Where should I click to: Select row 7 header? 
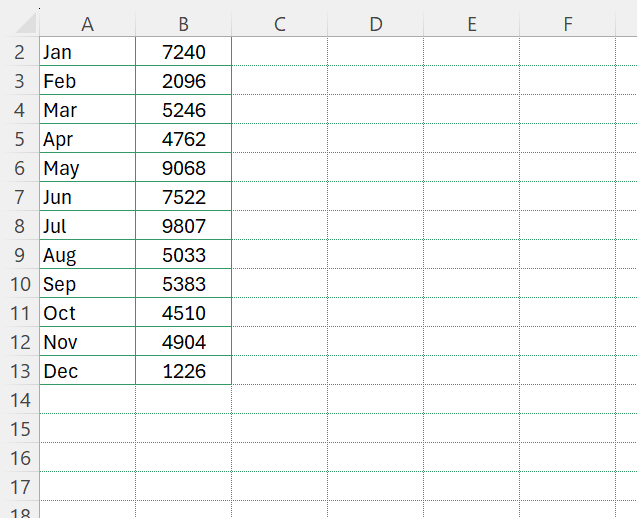pyautogui.click(x=20, y=197)
